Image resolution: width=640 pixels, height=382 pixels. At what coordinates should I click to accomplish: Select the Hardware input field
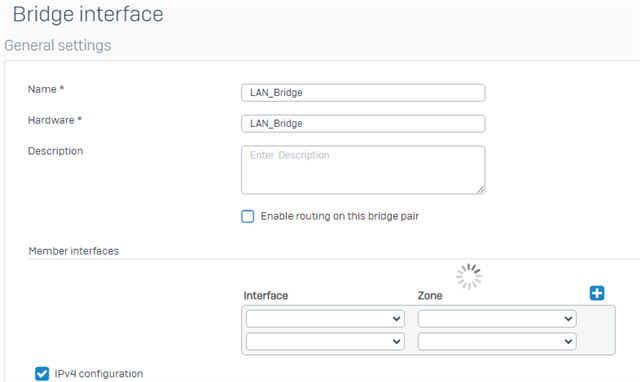[x=363, y=124]
